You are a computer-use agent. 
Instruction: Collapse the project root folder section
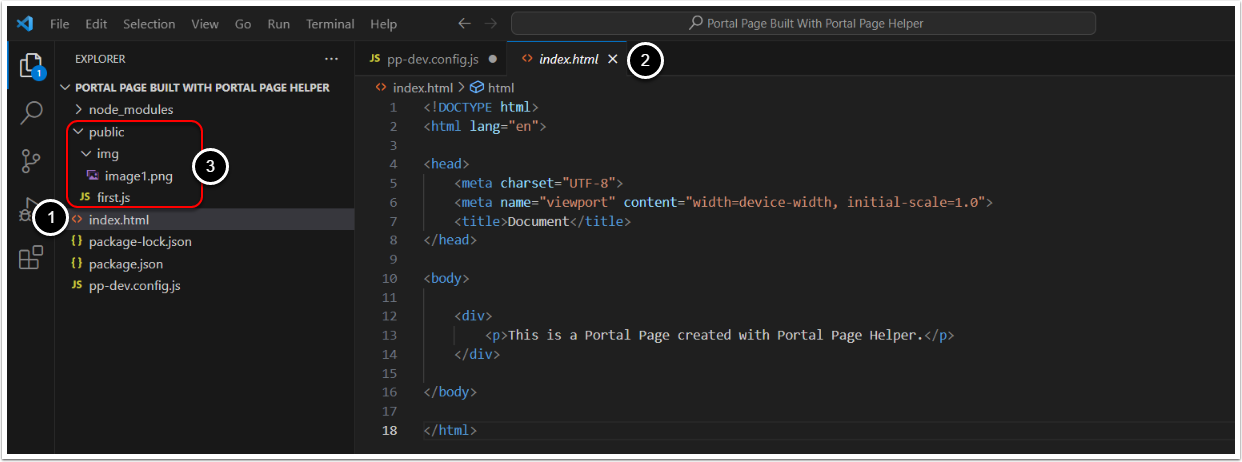200,87
